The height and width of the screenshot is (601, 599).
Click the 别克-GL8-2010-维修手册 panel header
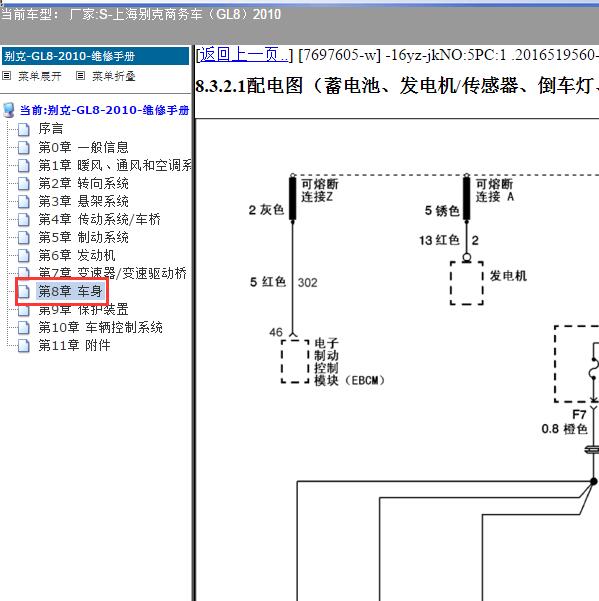click(95, 56)
